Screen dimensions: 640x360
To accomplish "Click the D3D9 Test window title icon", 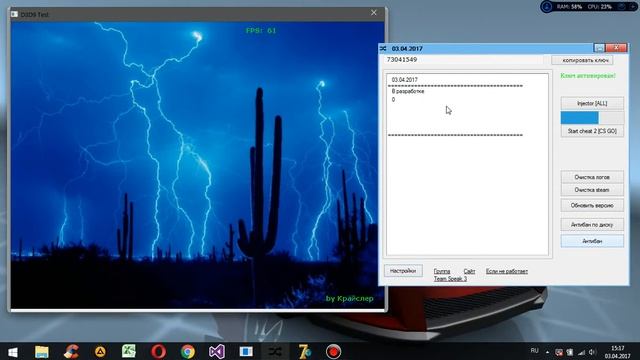I will click(14, 14).
